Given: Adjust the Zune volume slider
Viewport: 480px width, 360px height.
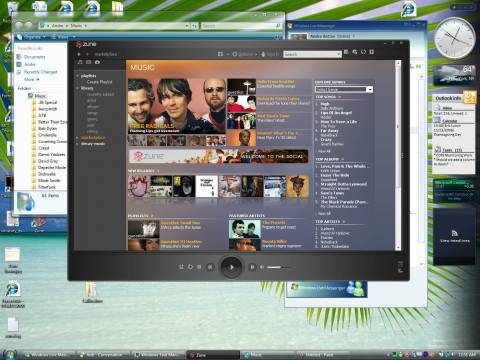Looking at the screenshot, I should (x=278, y=267).
